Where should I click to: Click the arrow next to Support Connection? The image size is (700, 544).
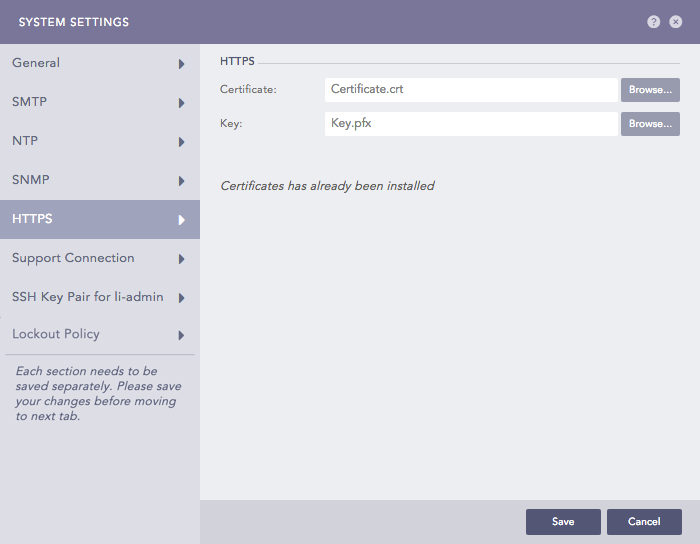tap(181, 259)
